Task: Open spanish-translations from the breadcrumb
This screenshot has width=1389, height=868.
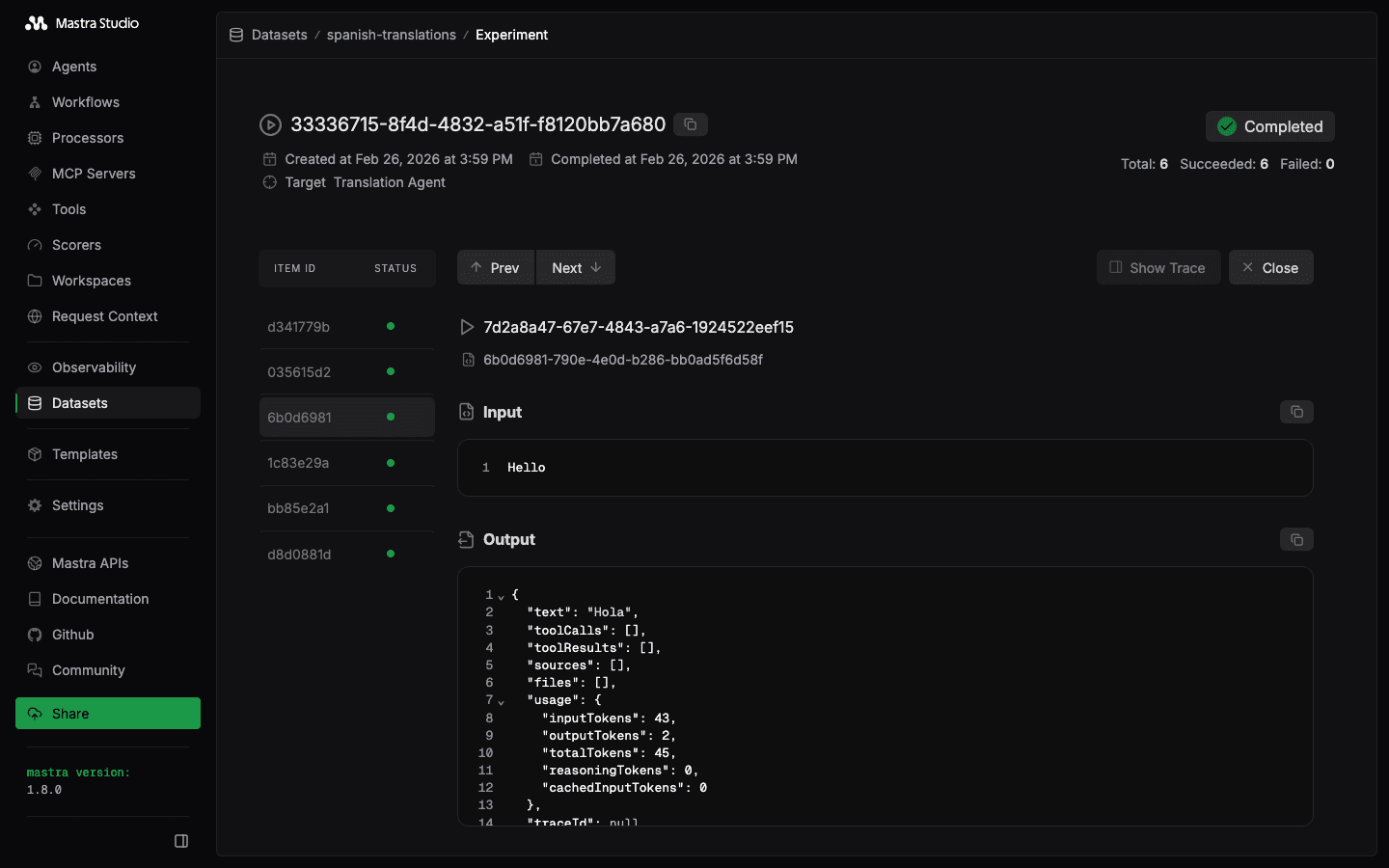Action: point(391,35)
